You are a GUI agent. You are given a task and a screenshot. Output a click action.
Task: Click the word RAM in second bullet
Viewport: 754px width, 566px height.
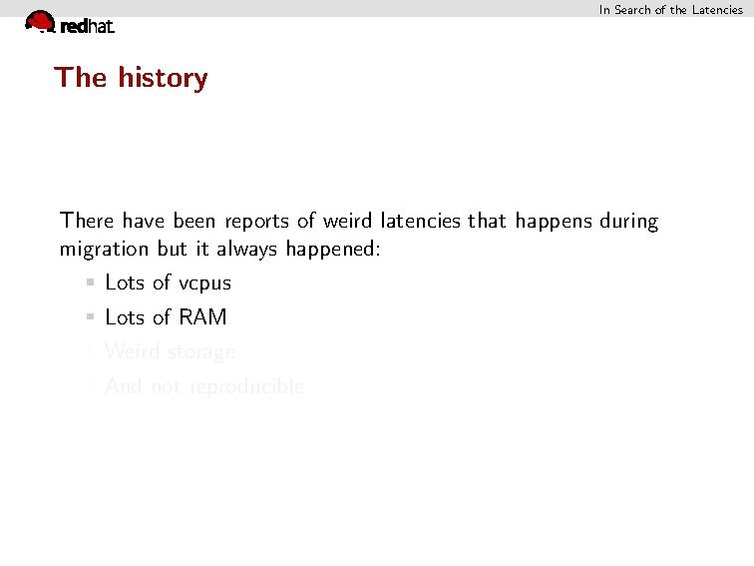[x=203, y=317]
